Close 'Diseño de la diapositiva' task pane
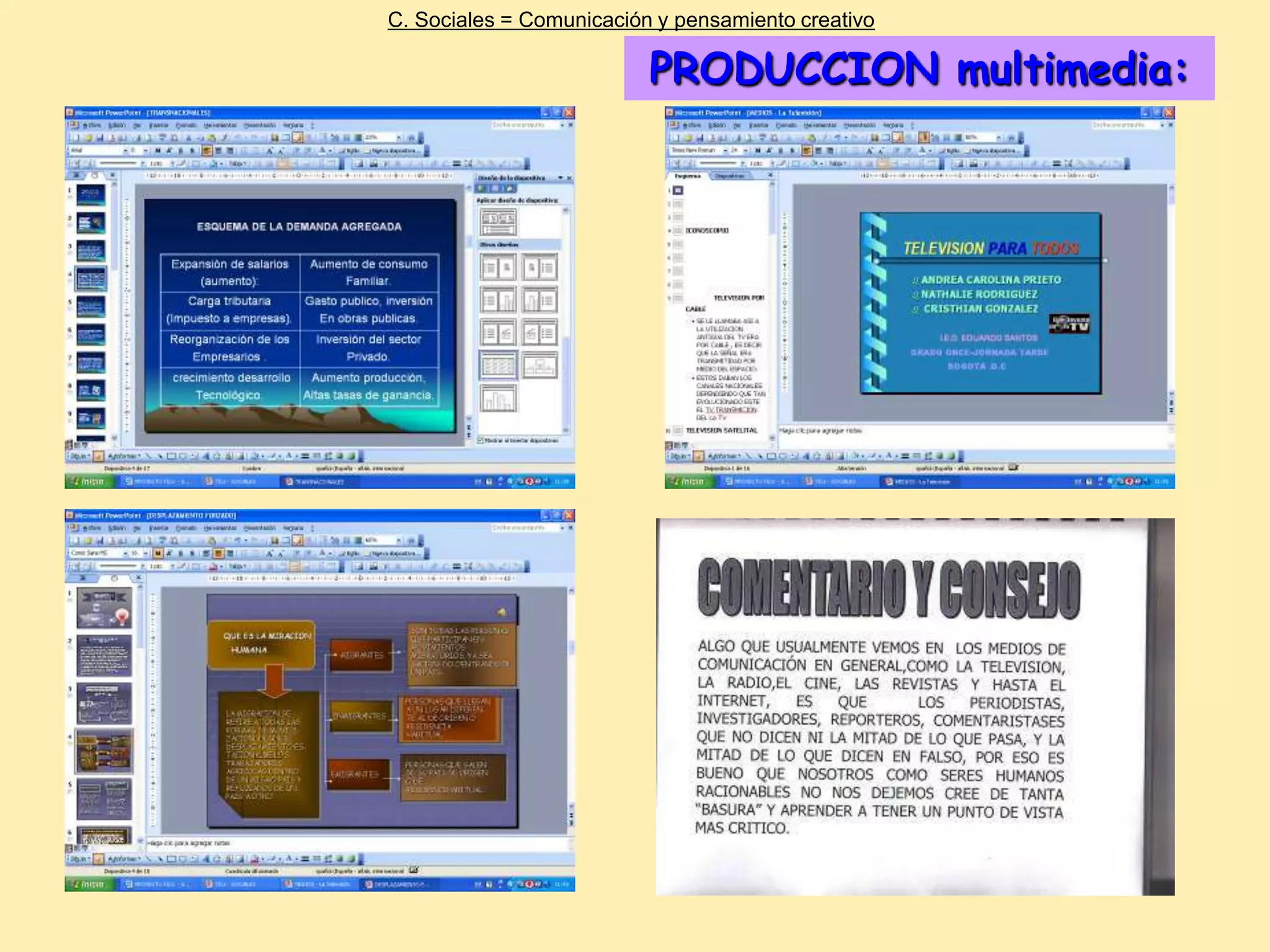 pos(569,178)
